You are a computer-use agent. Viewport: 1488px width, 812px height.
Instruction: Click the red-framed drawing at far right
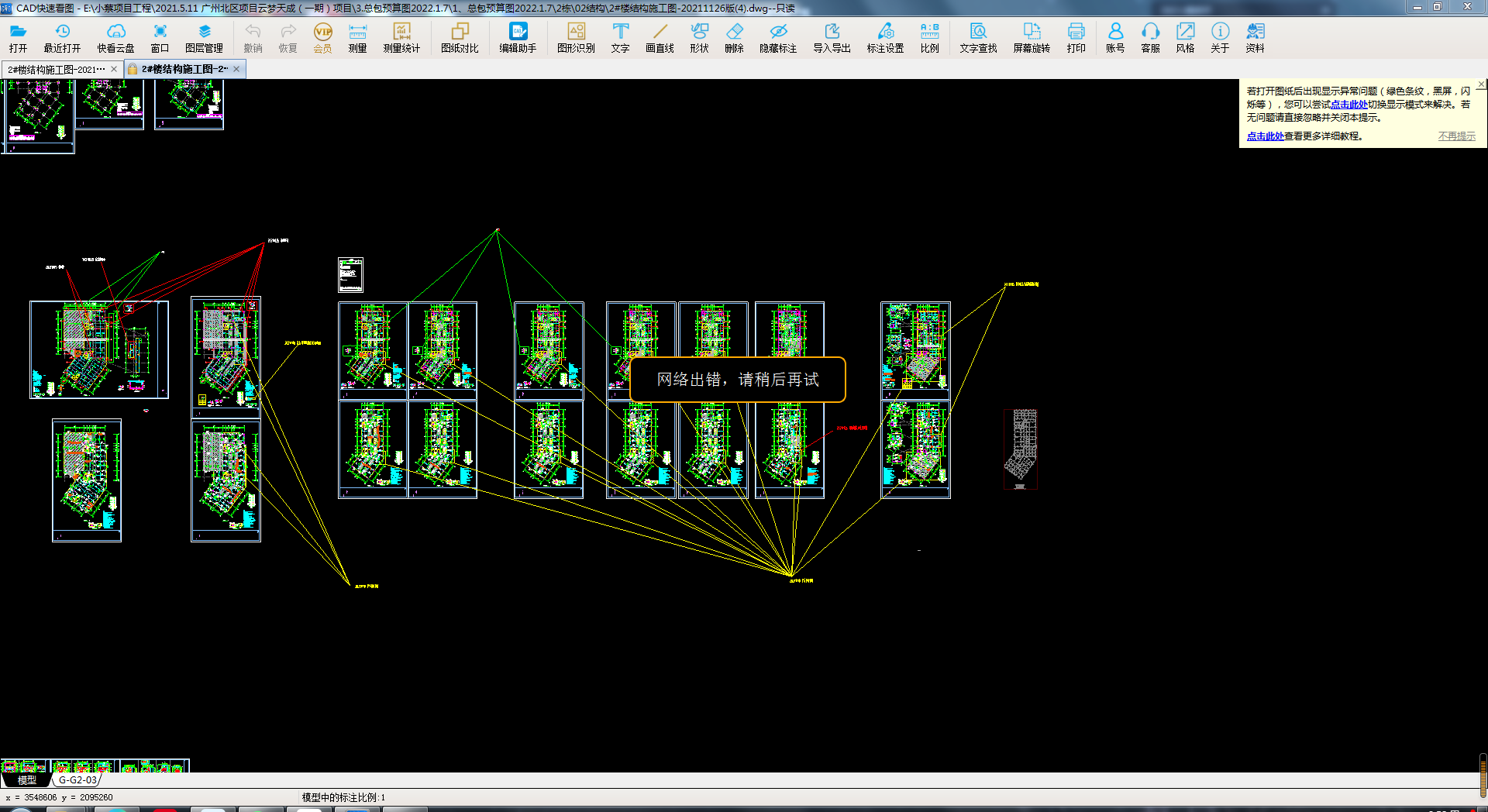1020,449
